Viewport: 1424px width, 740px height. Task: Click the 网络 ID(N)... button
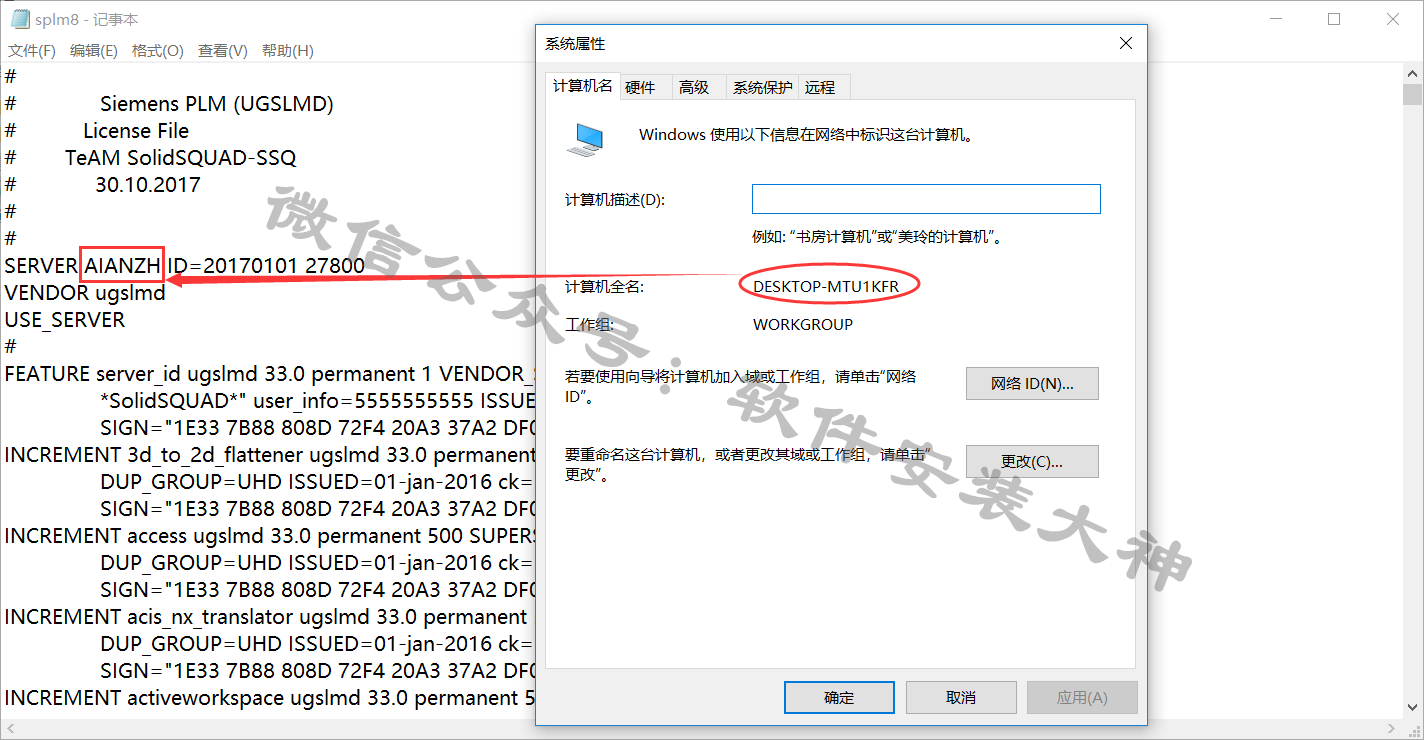[1032, 384]
